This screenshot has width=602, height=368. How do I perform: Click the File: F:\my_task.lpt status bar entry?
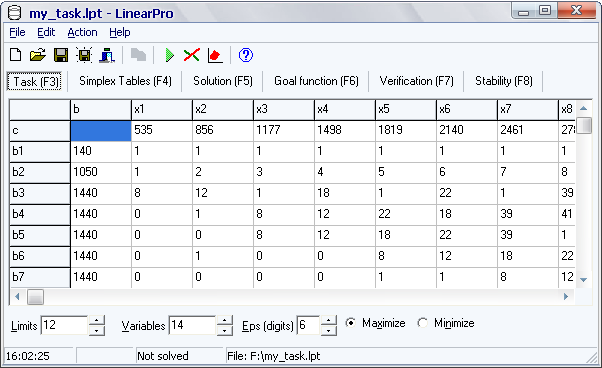click(x=273, y=356)
